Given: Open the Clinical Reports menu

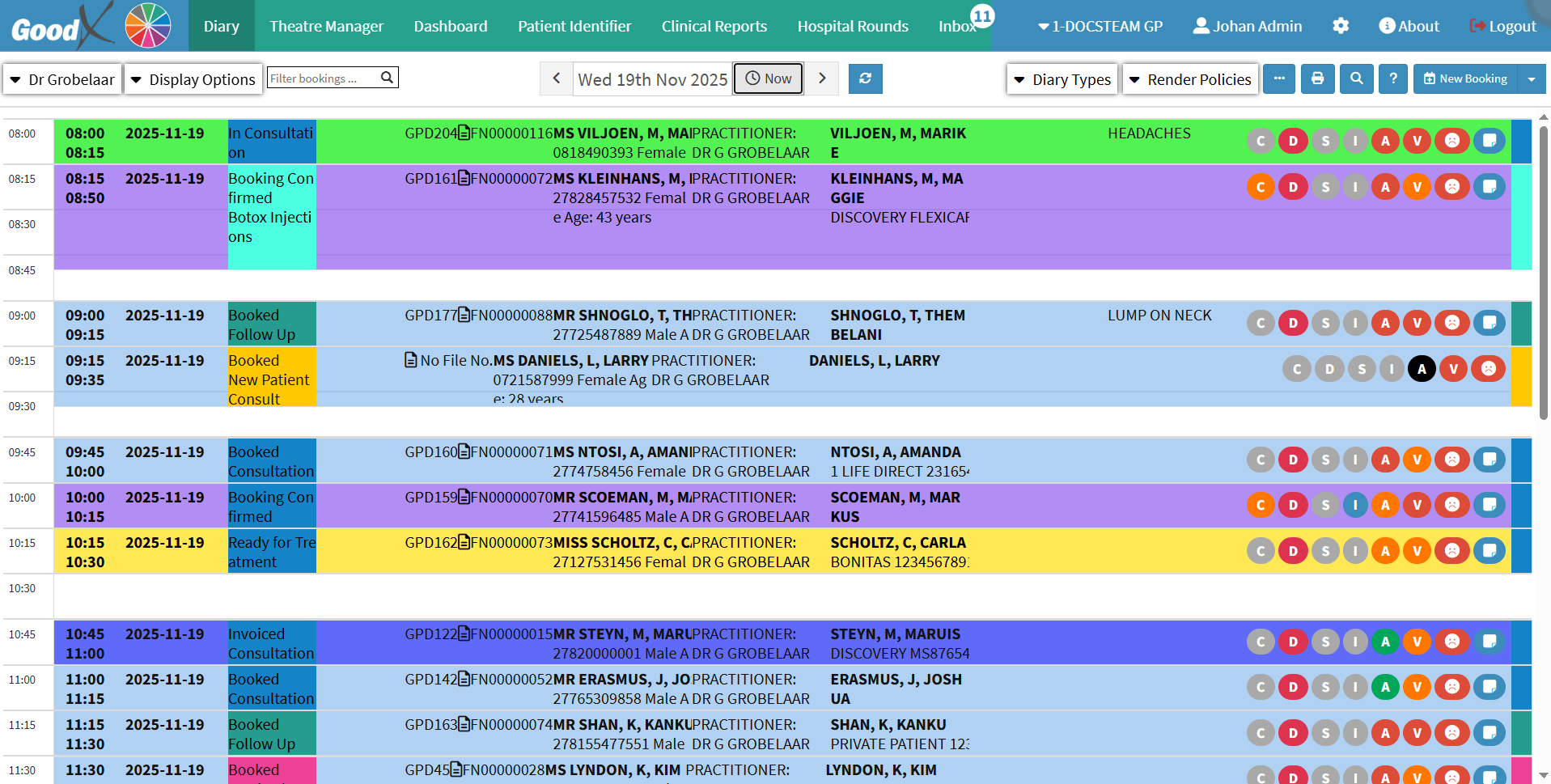Looking at the screenshot, I should 714,26.
